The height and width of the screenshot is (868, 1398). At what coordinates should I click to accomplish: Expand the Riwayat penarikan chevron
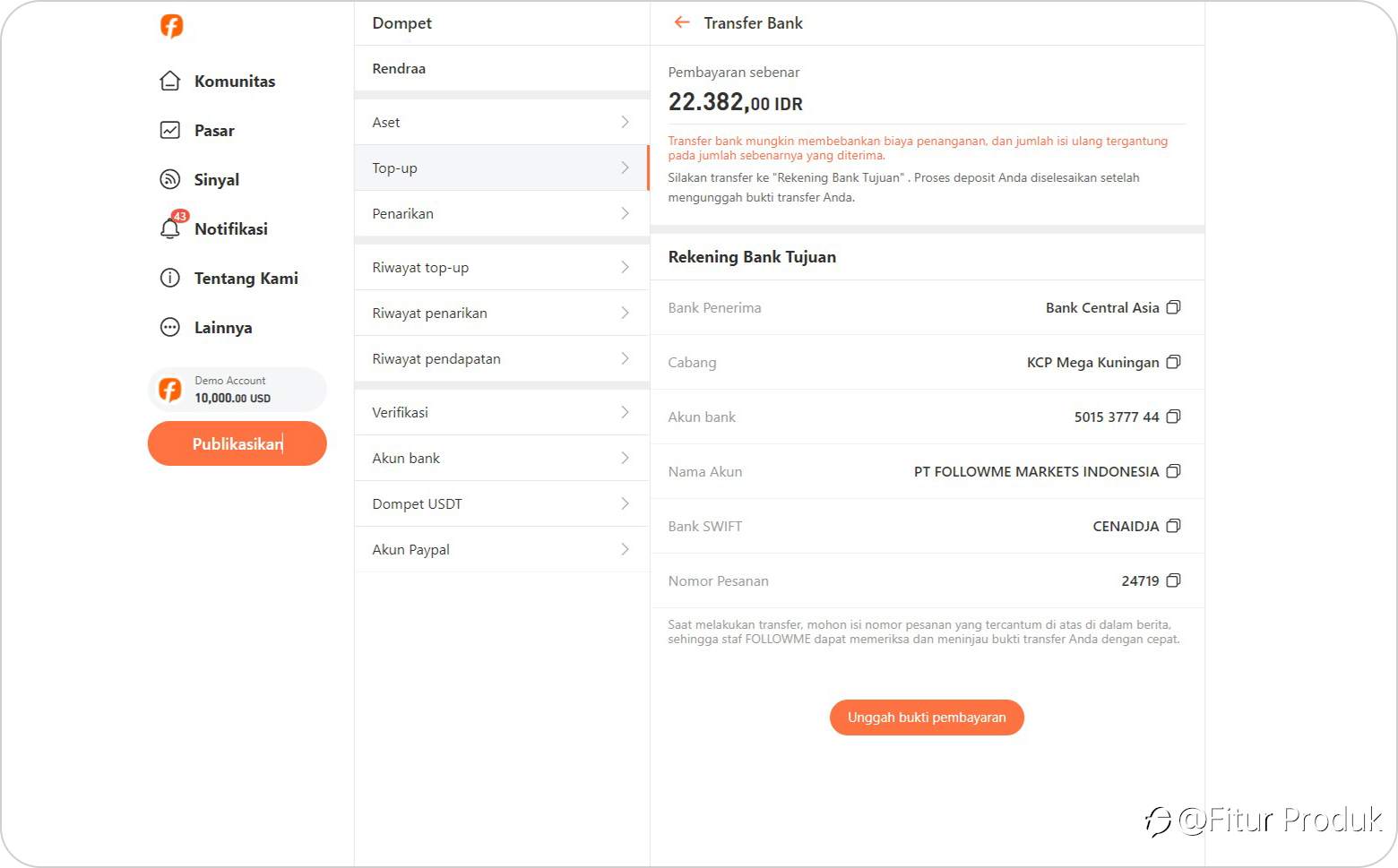tap(625, 313)
